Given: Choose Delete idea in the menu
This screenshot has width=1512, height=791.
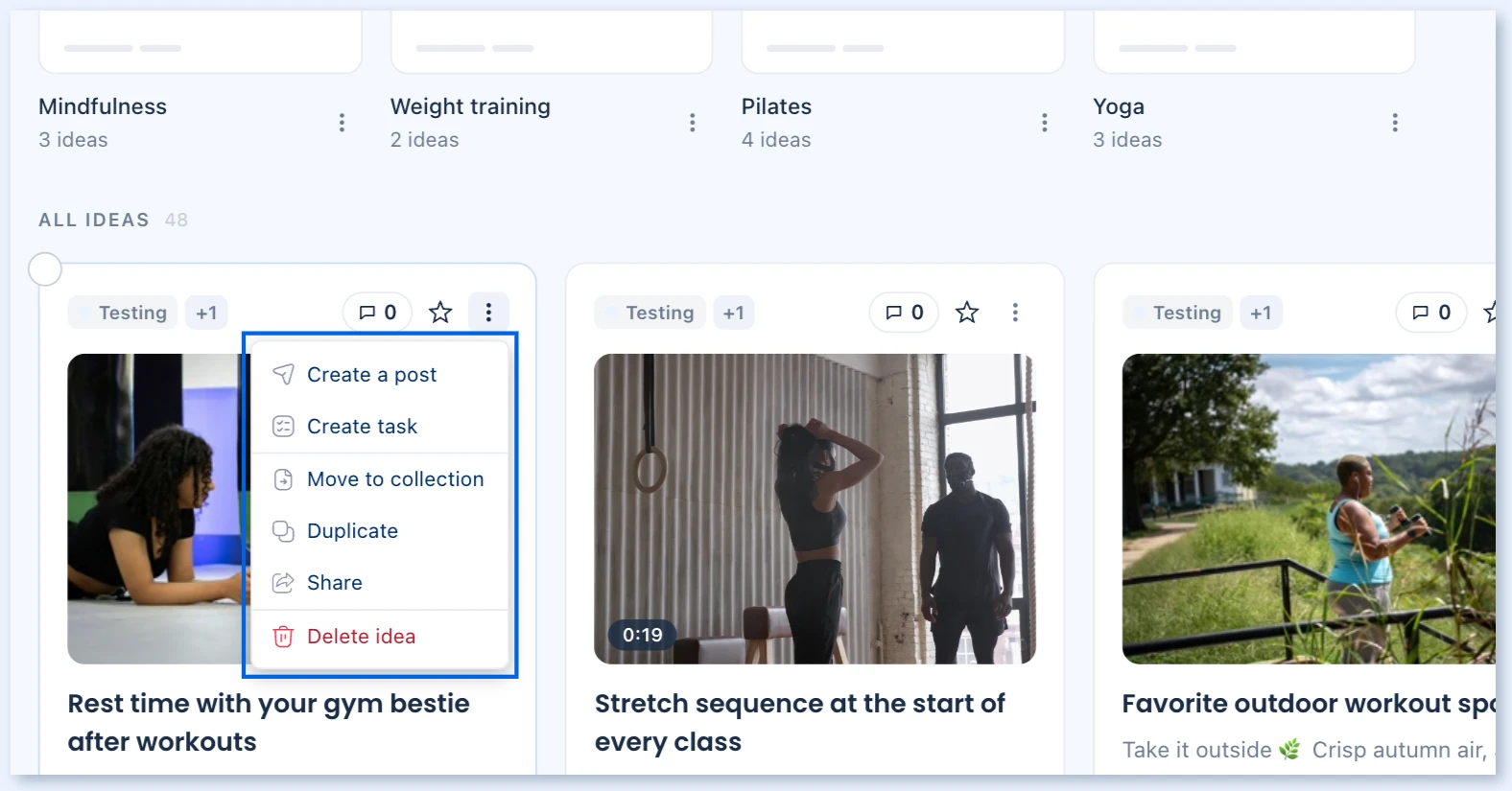Looking at the screenshot, I should coord(379,637).
